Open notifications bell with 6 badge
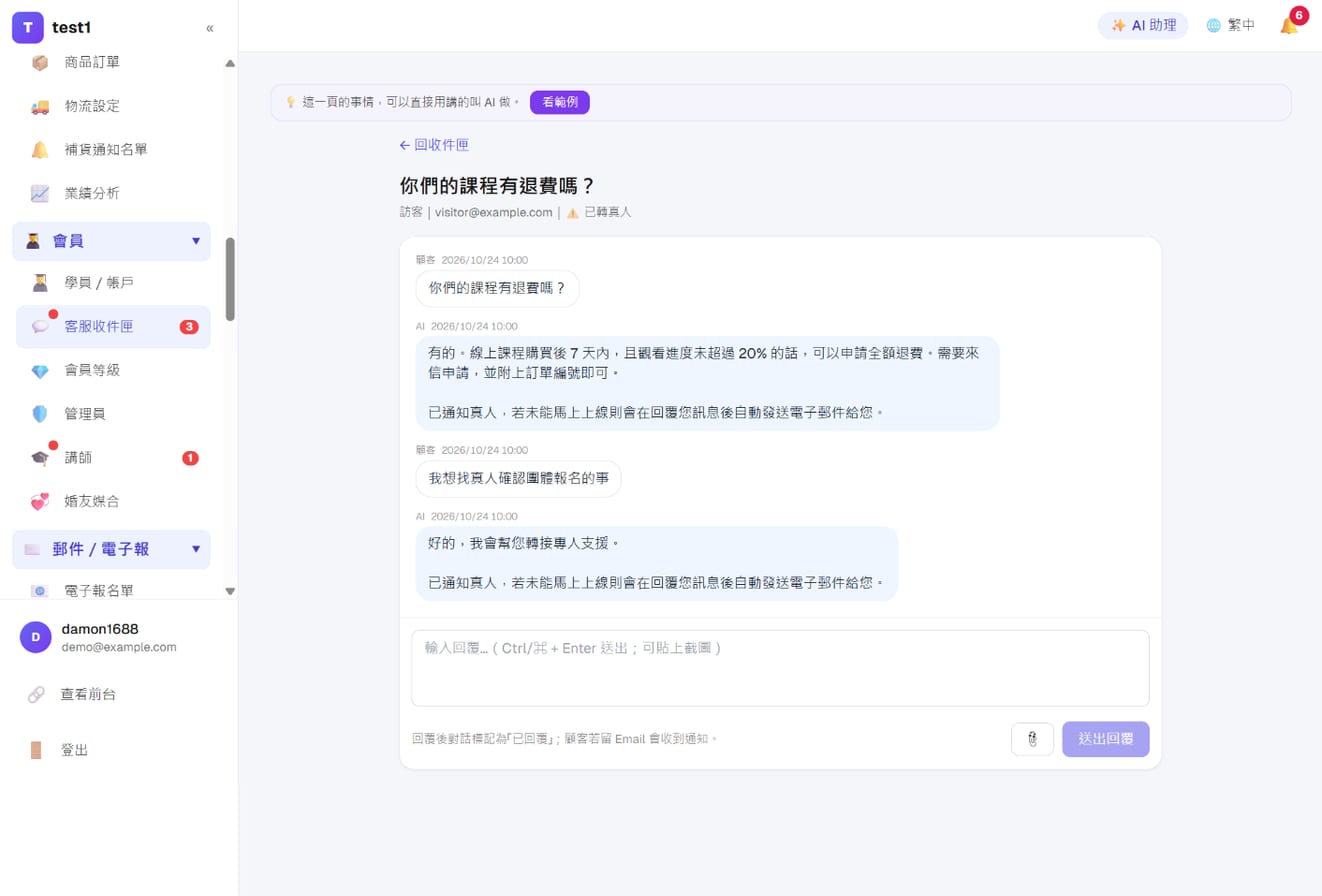1322x896 pixels. 1289,26
